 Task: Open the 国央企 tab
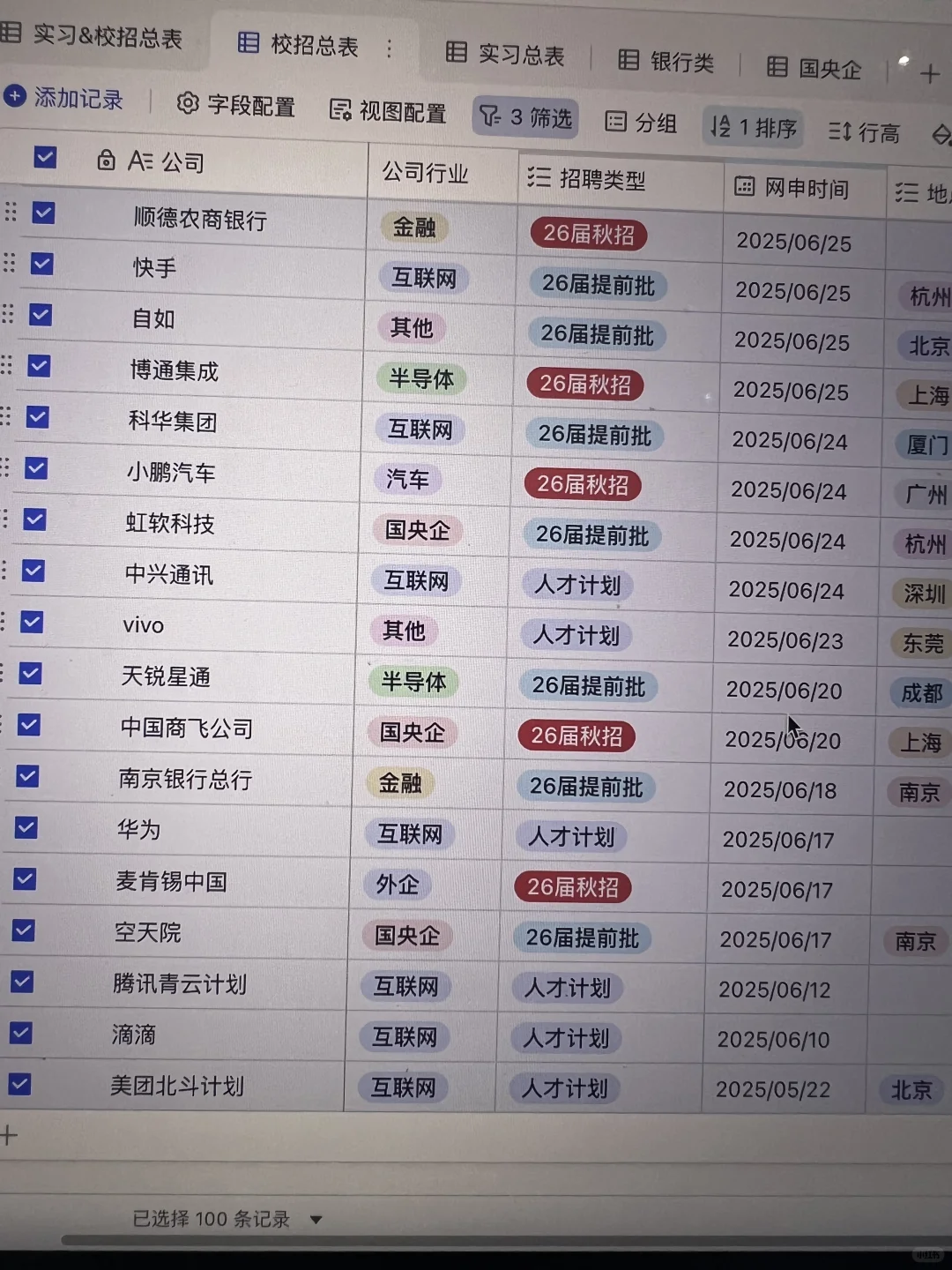click(x=814, y=68)
